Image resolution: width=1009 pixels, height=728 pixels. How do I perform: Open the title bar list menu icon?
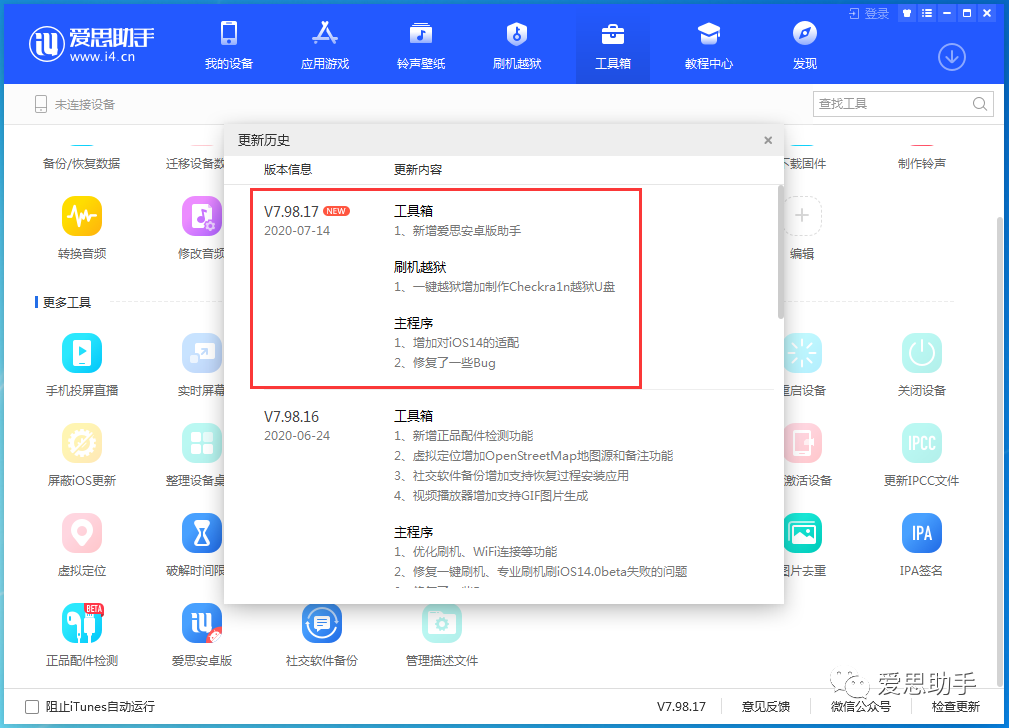tap(927, 14)
